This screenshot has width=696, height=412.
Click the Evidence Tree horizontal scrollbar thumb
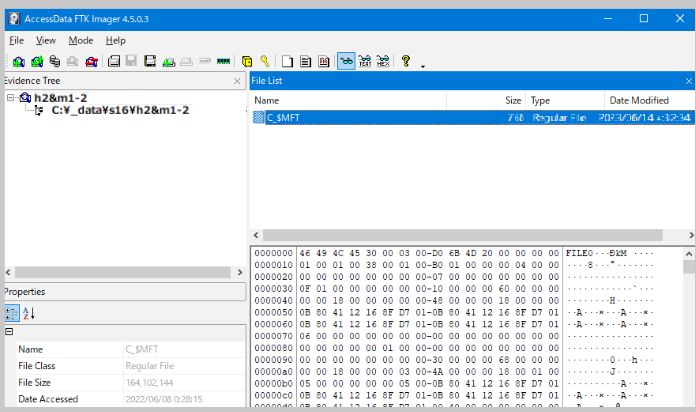click(x=123, y=272)
